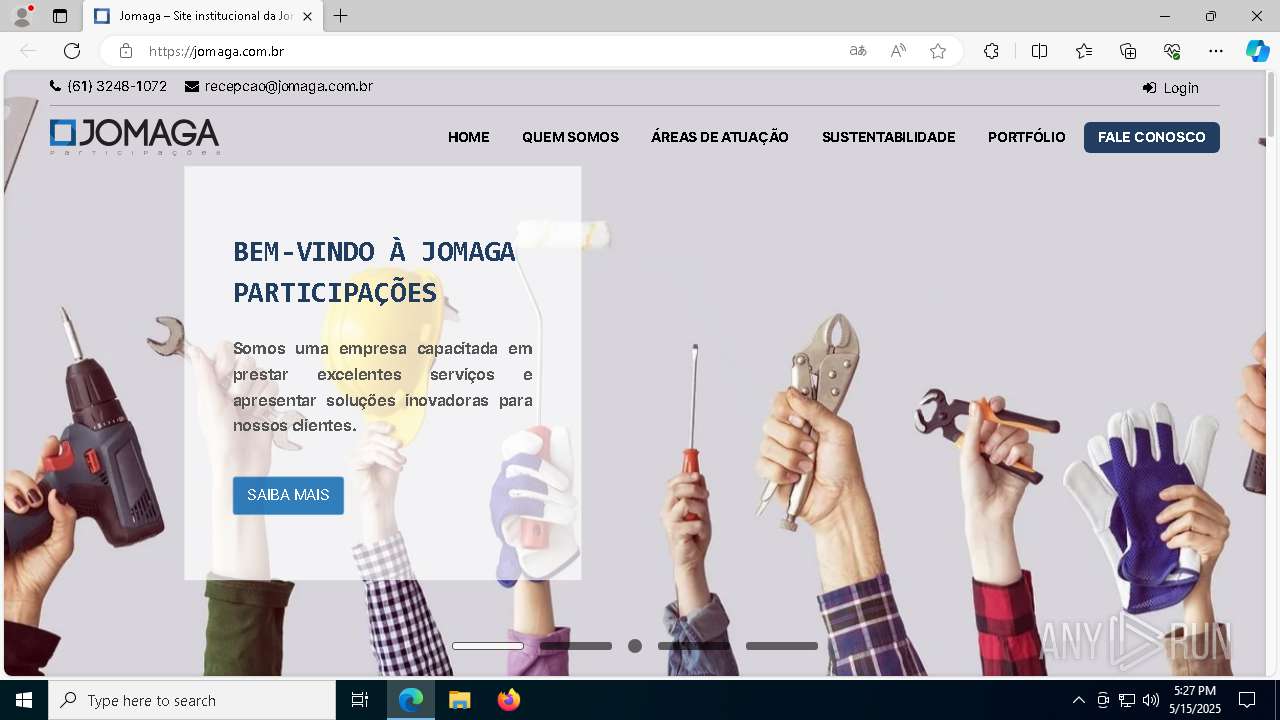Screen dimensions: 1280x720
Task: Click the BEM-VINDO À JOMAGA PARTICIPAÇÕES heading
Action: 374,271
